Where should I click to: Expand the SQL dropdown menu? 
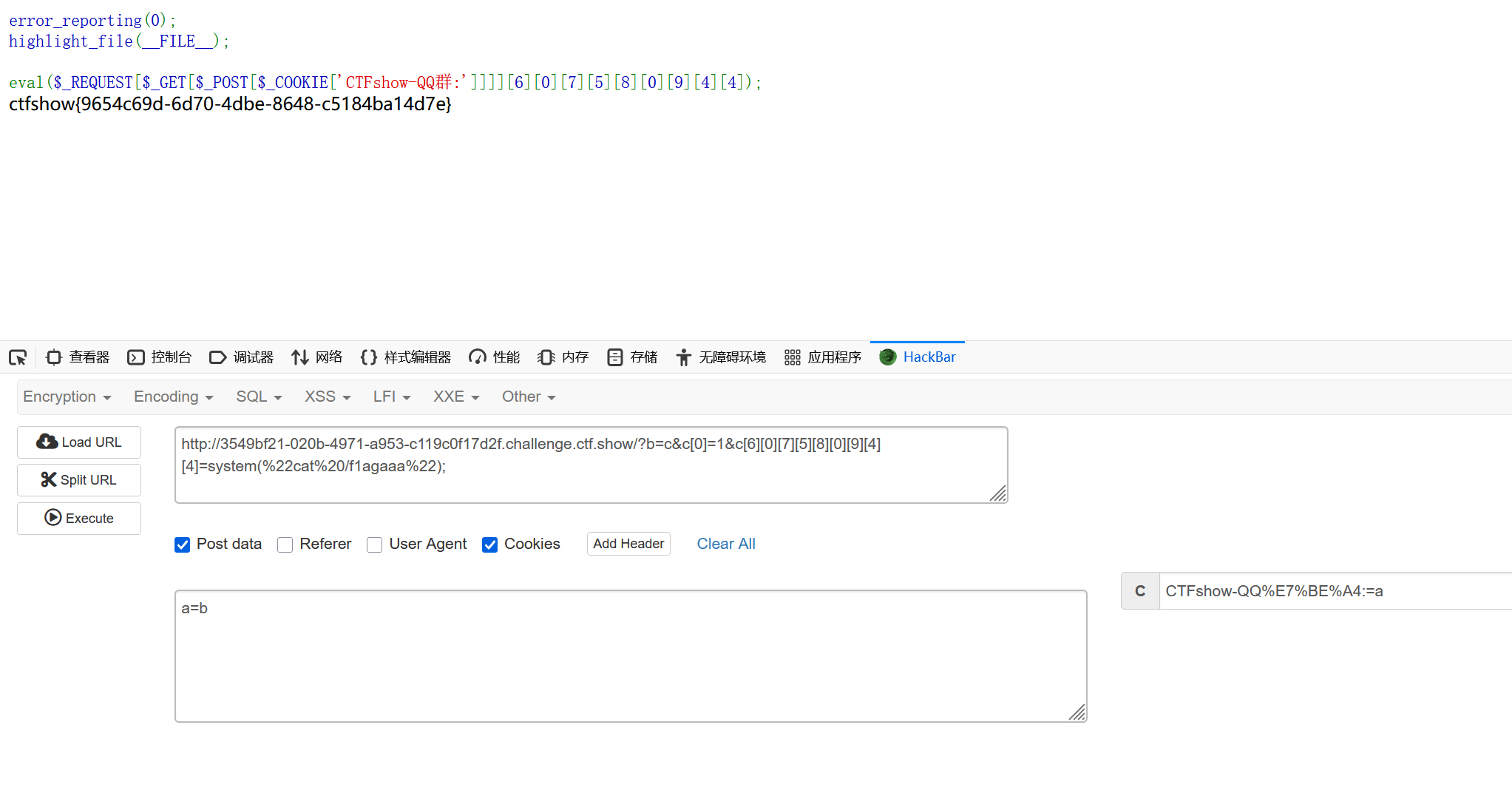259,397
